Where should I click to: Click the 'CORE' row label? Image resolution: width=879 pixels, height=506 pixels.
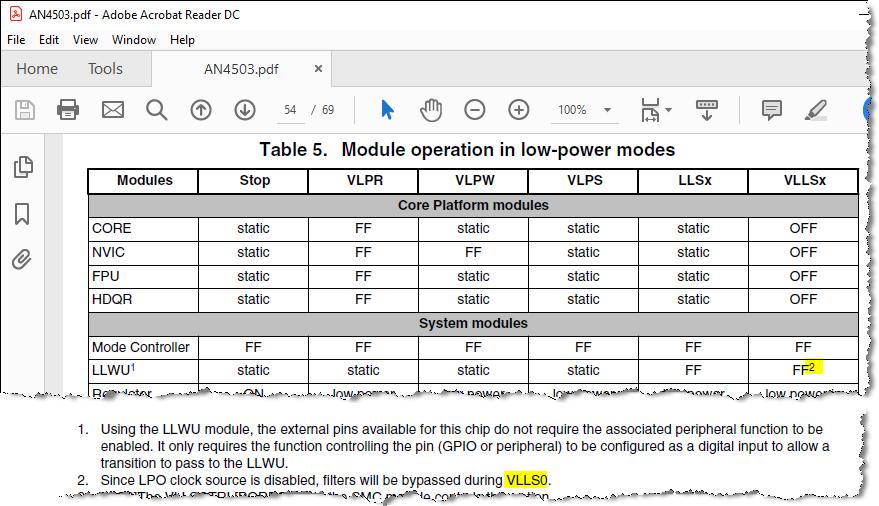(x=112, y=229)
